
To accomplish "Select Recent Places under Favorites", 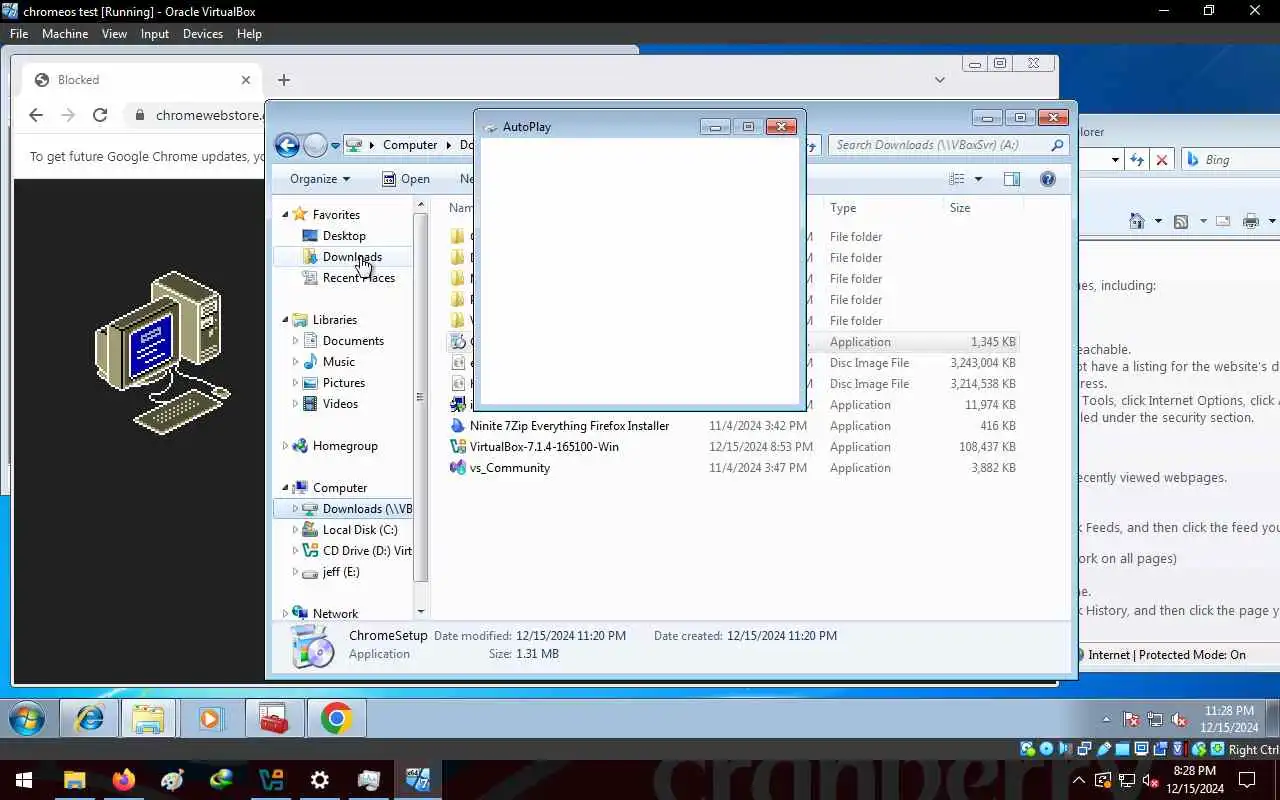I will point(358,278).
